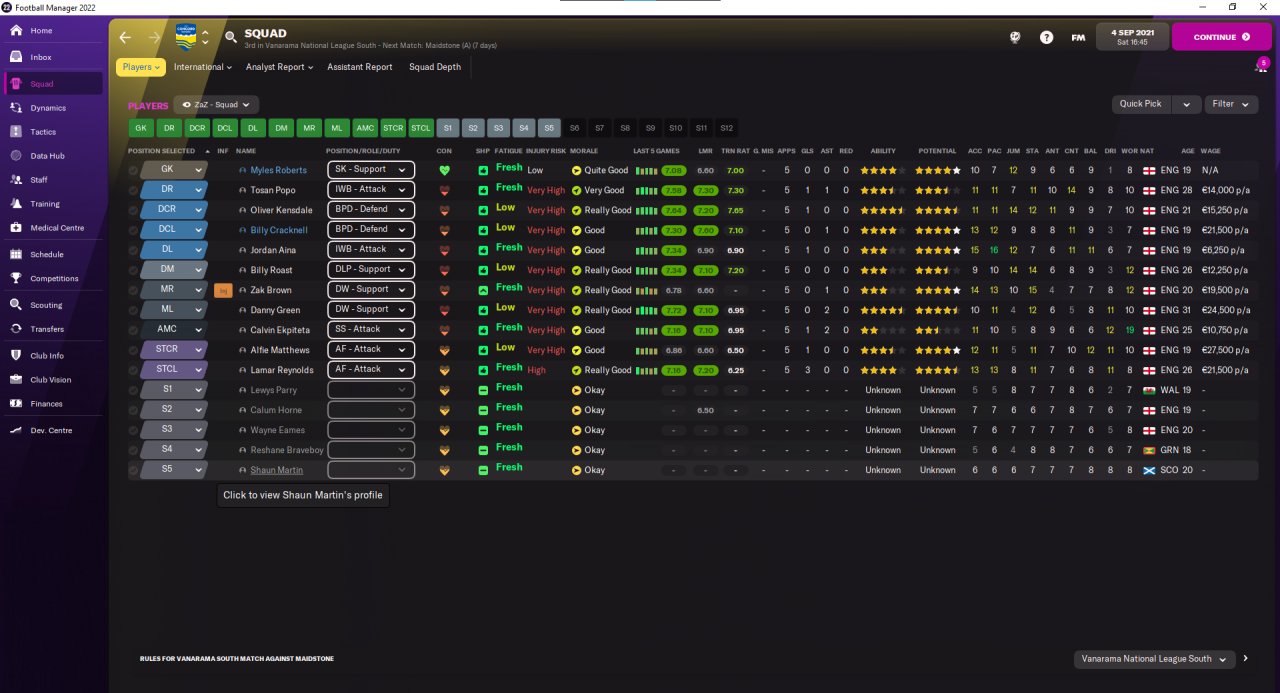Toggle selection circle for Danny Green
This screenshot has height=693, width=1280.
point(133,310)
